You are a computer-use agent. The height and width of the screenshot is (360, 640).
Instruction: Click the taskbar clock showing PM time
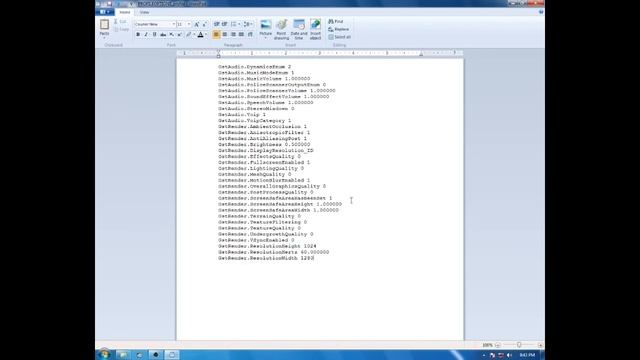coord(527,355)
